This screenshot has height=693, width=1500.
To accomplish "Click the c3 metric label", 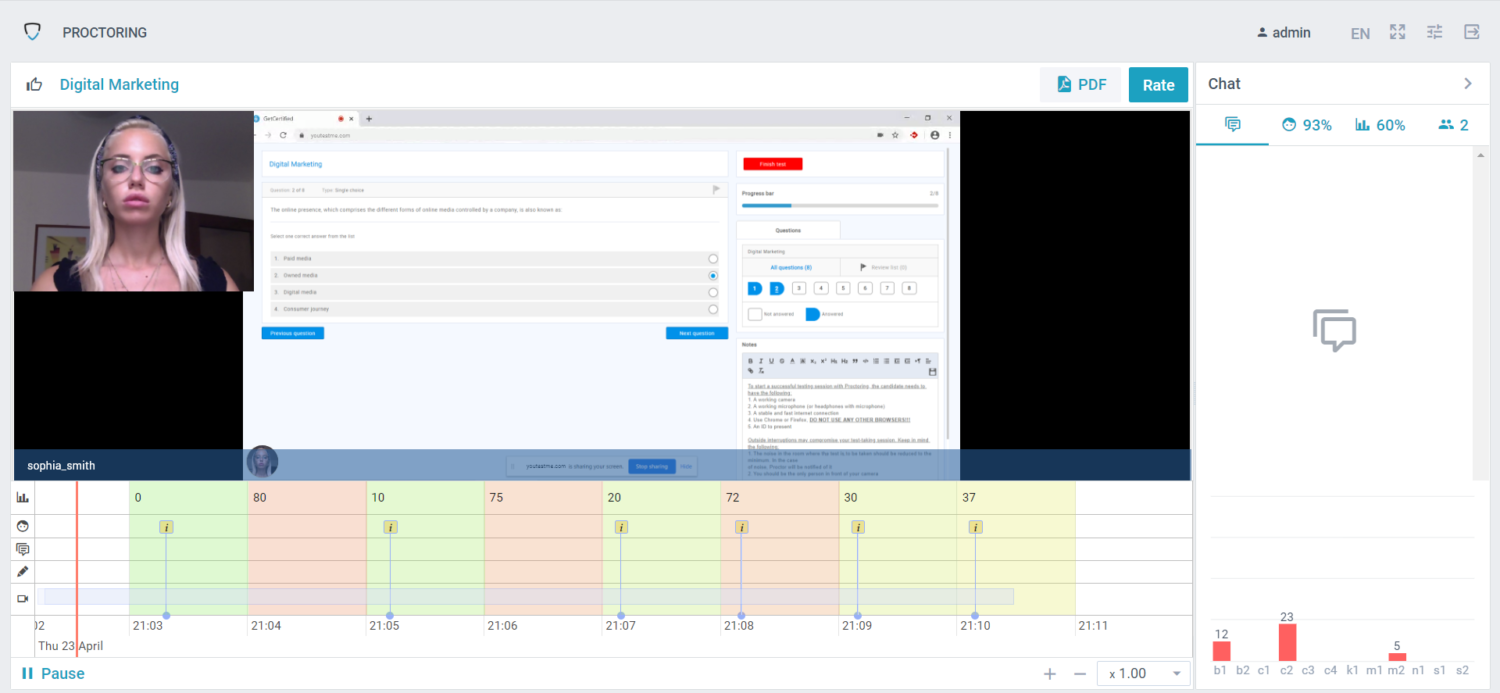I will [1308, 670].
